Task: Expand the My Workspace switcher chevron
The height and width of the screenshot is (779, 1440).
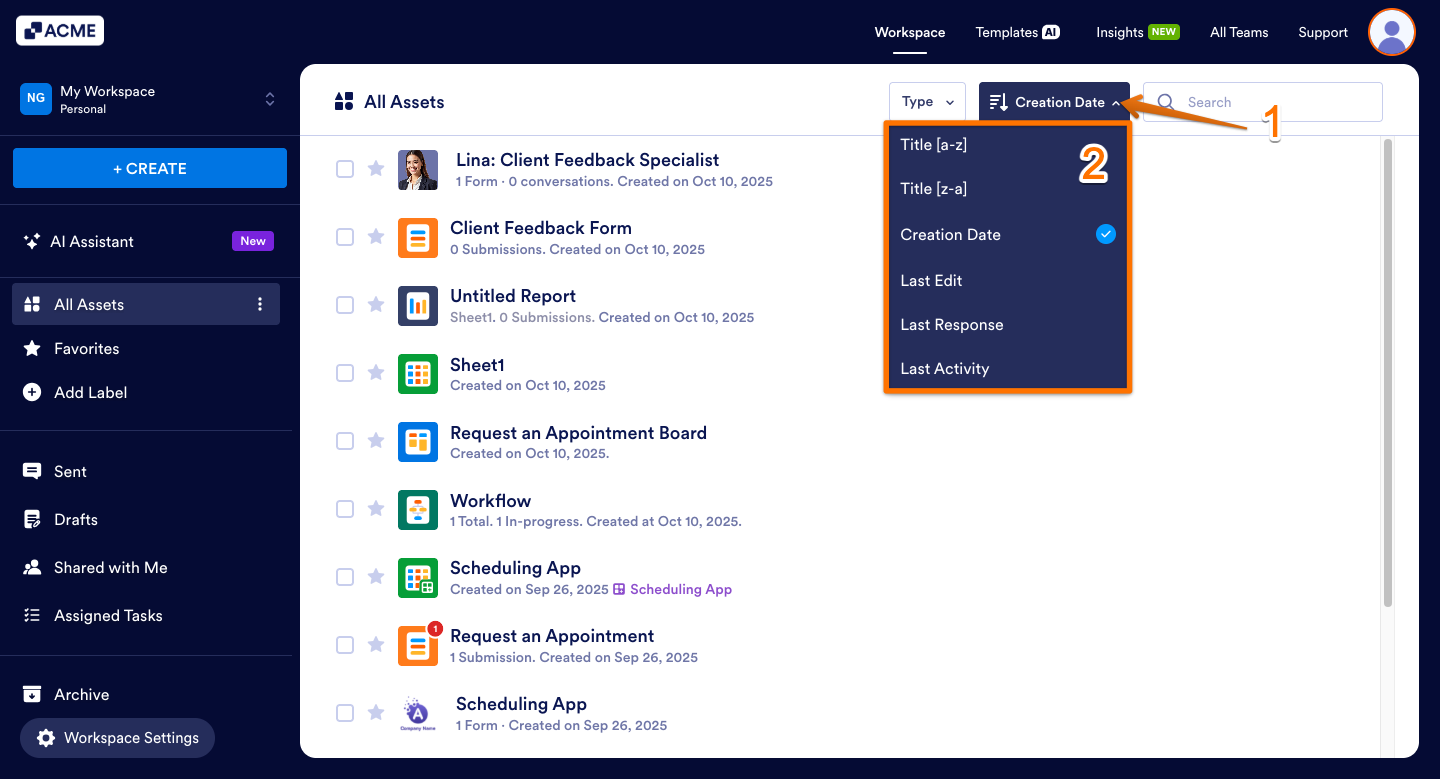Action: tap(270, 99)
